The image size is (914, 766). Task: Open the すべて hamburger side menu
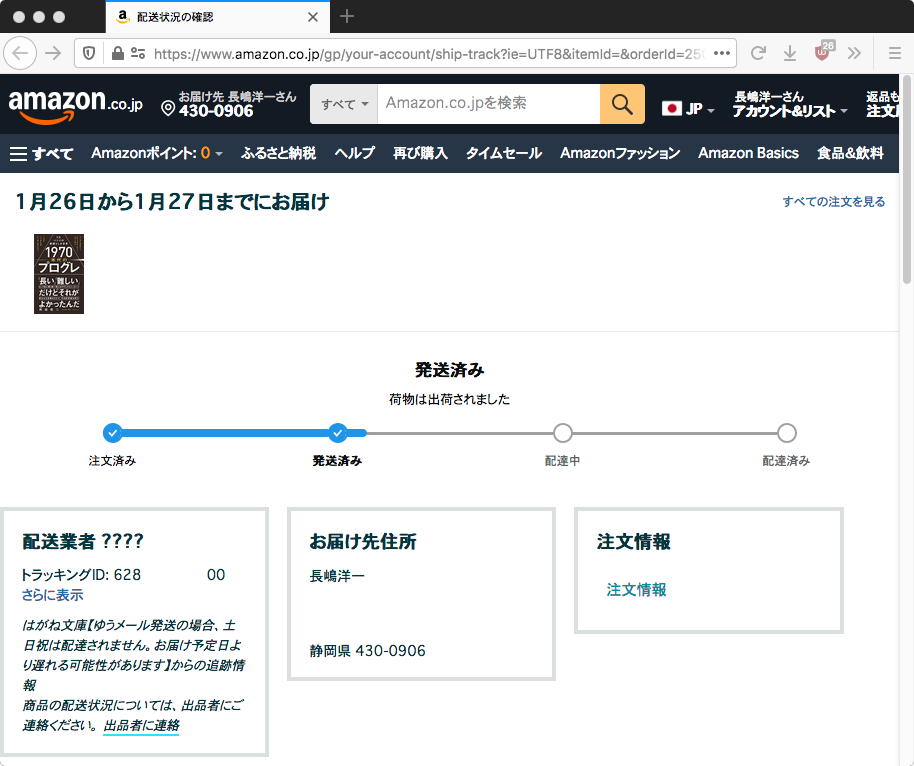click(x=41, y=153)
